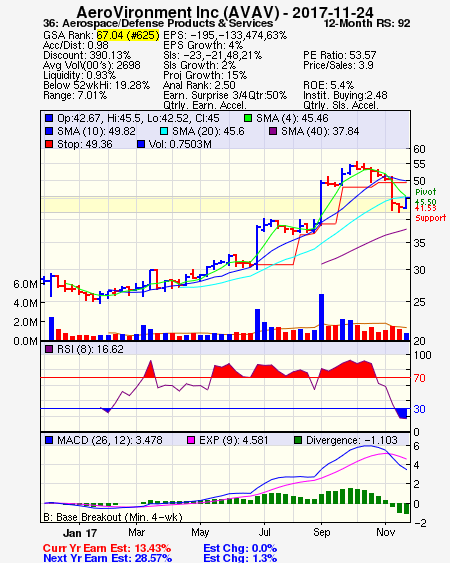Click the EPS Growth: 4% text
The width and height of the screenshot is (450, 563).
click(x=203, y=45)
